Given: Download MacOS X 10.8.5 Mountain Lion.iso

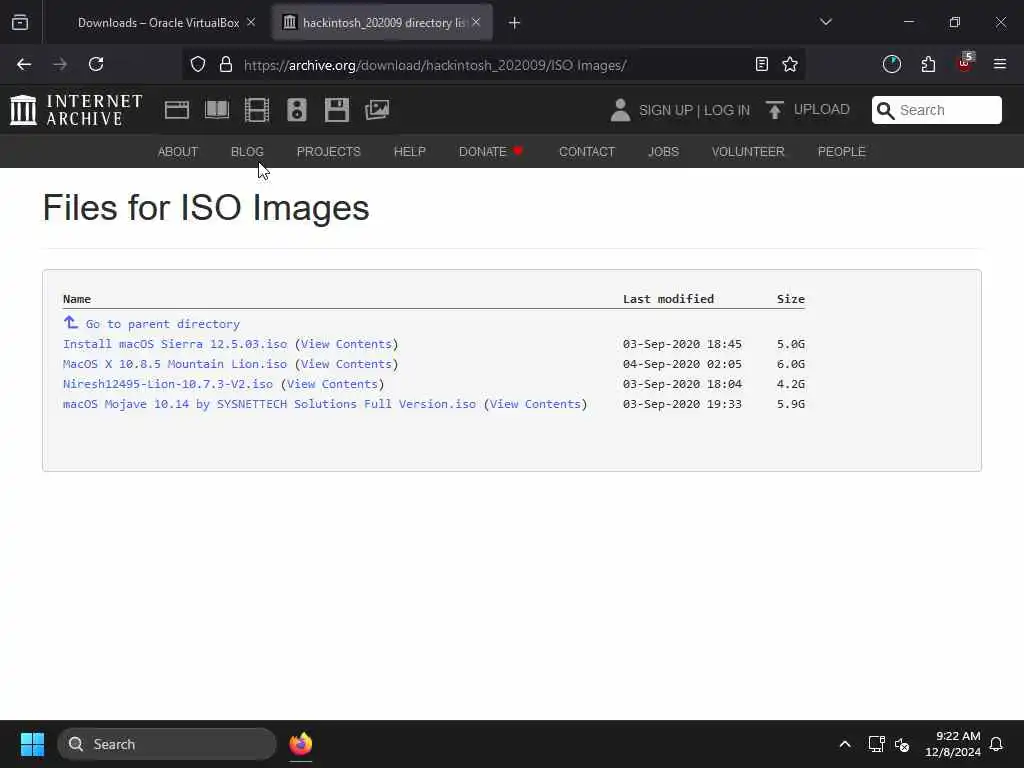Looking at the screenshot, I should (175, 364).
